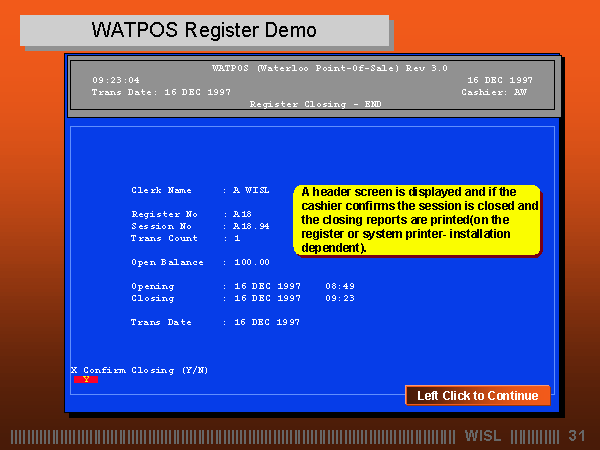
Task: Click the 'Left Click to Continue' button
Action: click(x=477, y=395)
